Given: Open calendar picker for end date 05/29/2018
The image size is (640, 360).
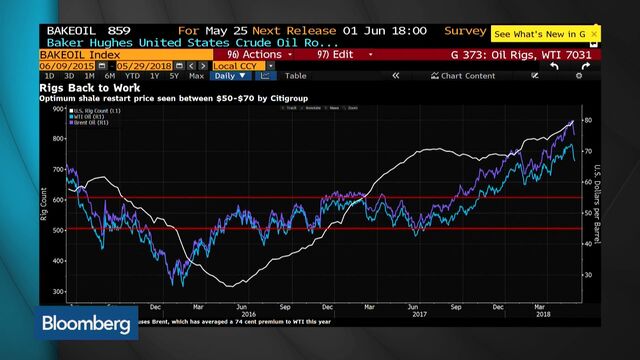Looking at the screenshot, I should tap(179, 66).
